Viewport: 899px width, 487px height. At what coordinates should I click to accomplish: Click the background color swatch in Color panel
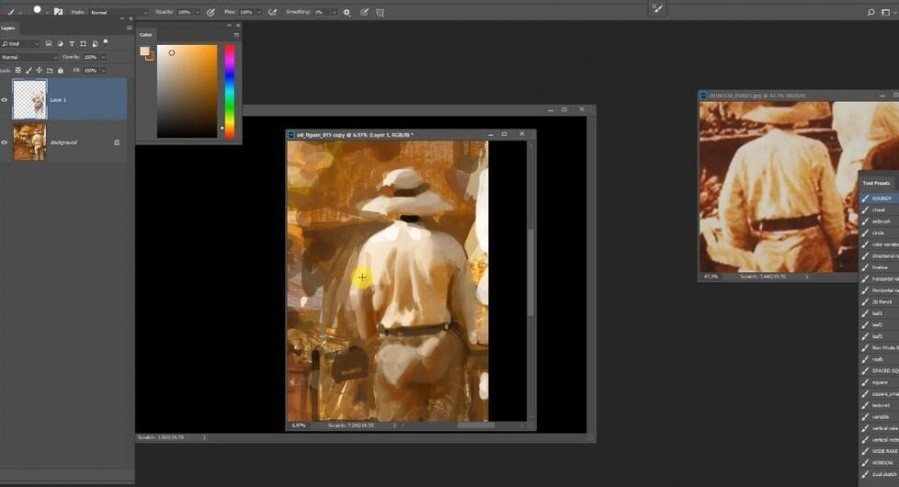[x=151, y=56]
